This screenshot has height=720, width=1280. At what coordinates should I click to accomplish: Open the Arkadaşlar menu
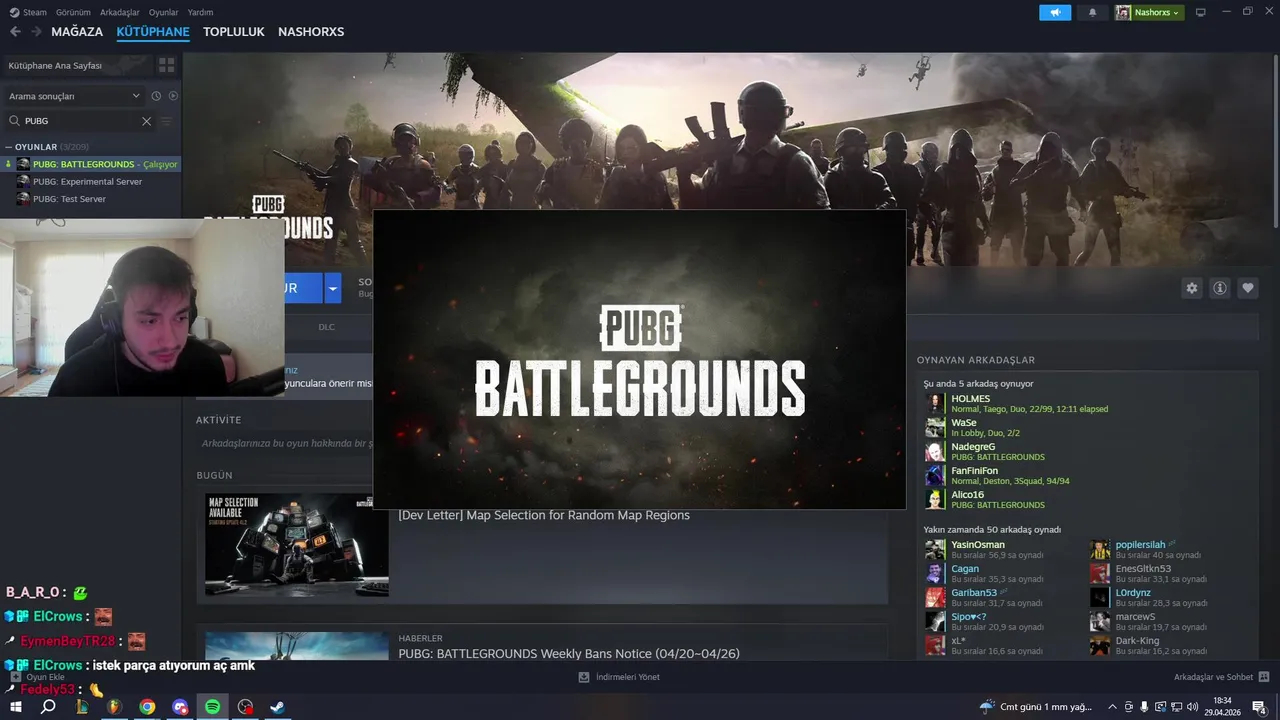pos(120,12)
